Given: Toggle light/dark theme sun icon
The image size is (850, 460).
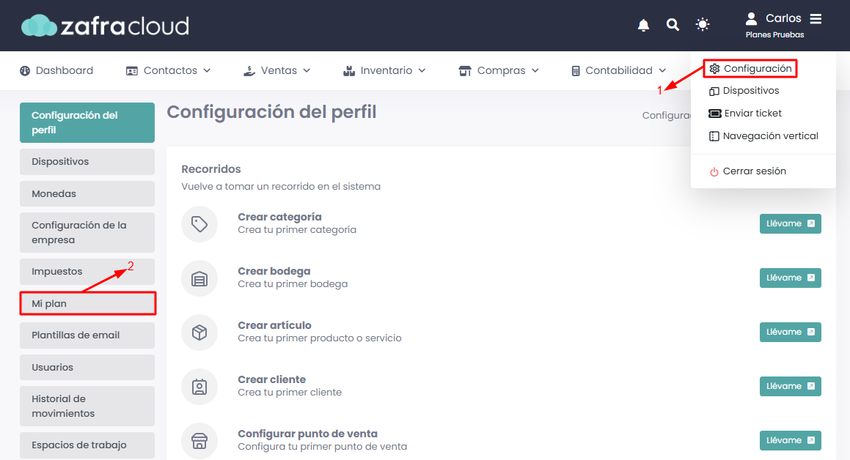Looking at the screenshot, I should point(703,24).
